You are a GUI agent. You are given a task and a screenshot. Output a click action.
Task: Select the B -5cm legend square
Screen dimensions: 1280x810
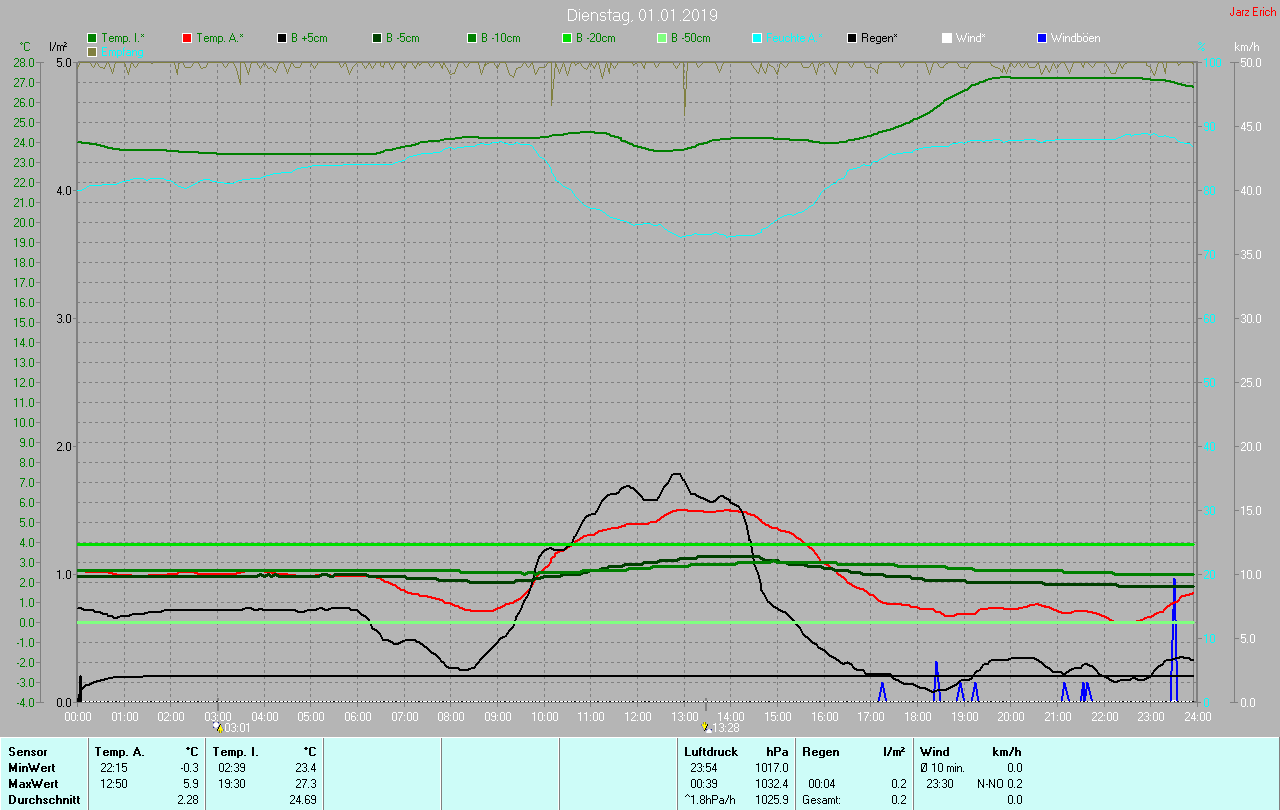click(378, 38)
